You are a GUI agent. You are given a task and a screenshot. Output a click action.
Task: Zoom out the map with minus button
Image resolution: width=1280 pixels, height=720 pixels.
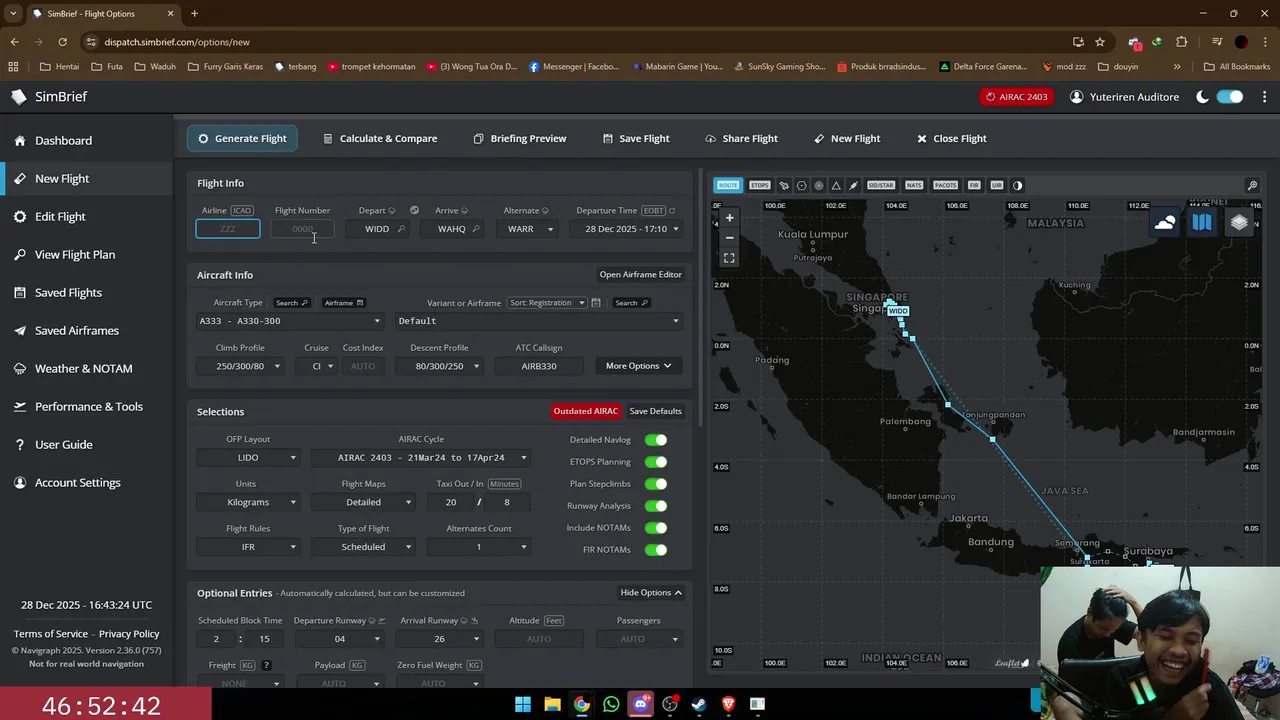(729, 238)
